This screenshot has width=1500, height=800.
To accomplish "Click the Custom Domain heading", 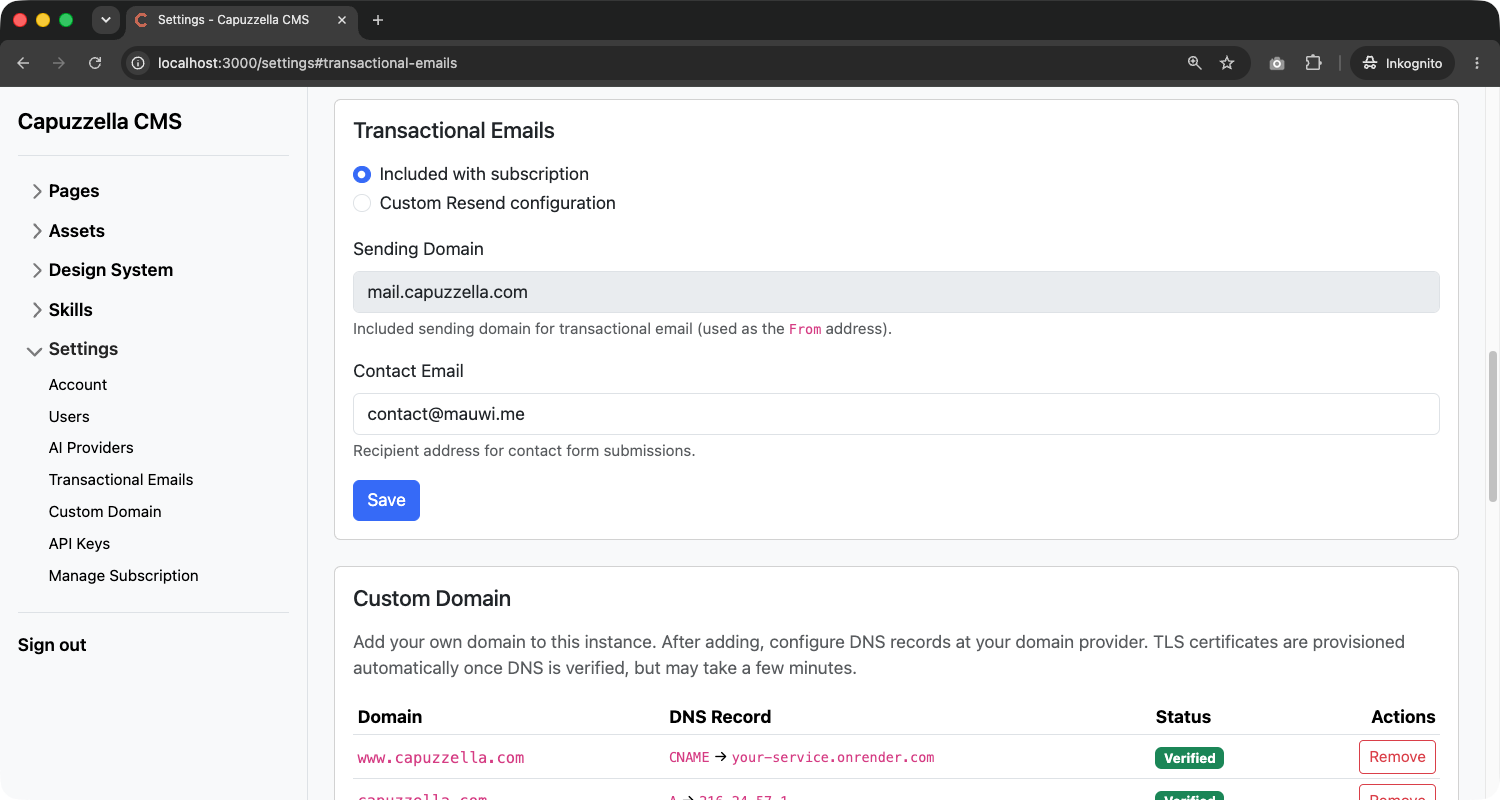I will coord(432,599).
